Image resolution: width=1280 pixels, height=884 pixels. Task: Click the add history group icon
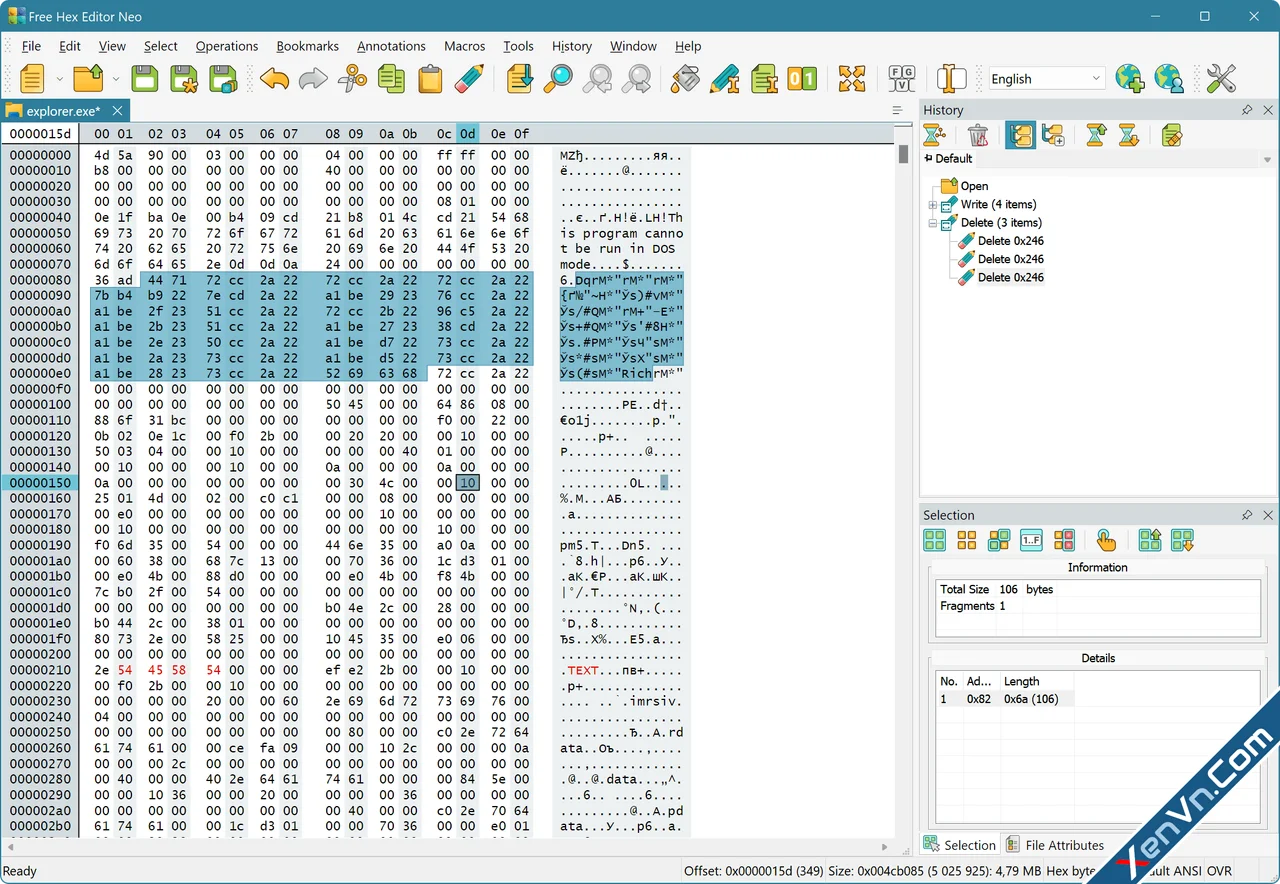(x=1053, y=135)
